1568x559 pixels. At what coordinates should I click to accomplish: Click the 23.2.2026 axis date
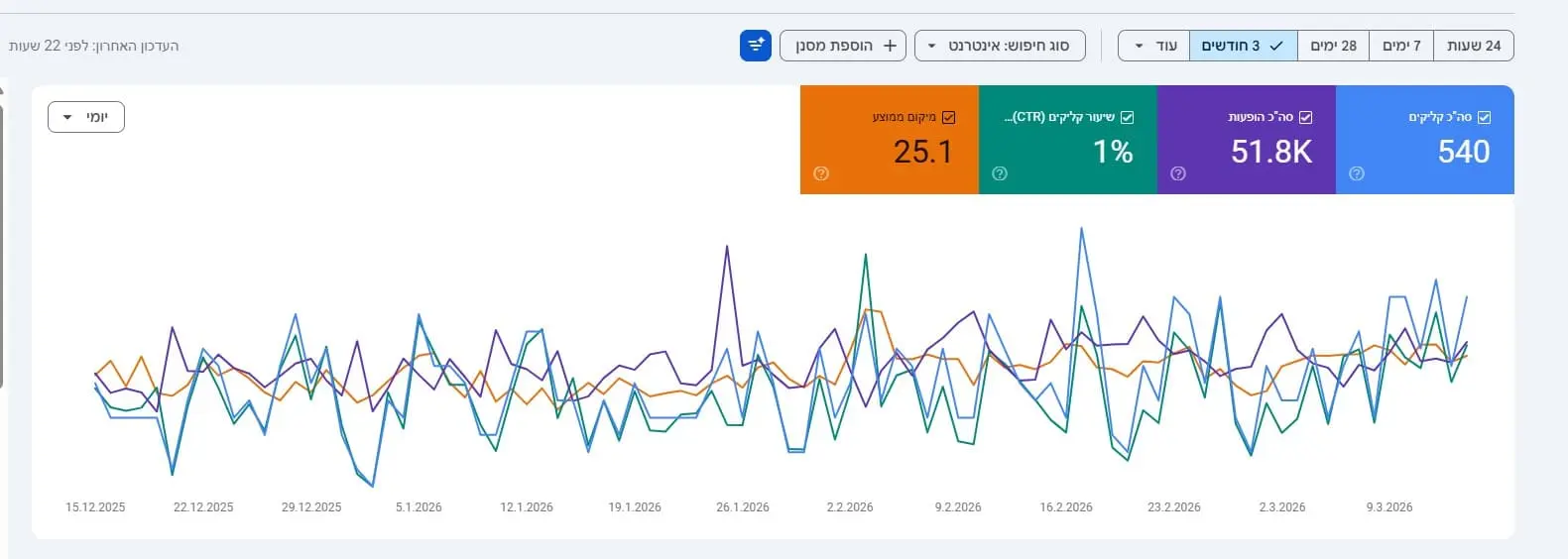pyautogui.click(x=1174, y=507)
